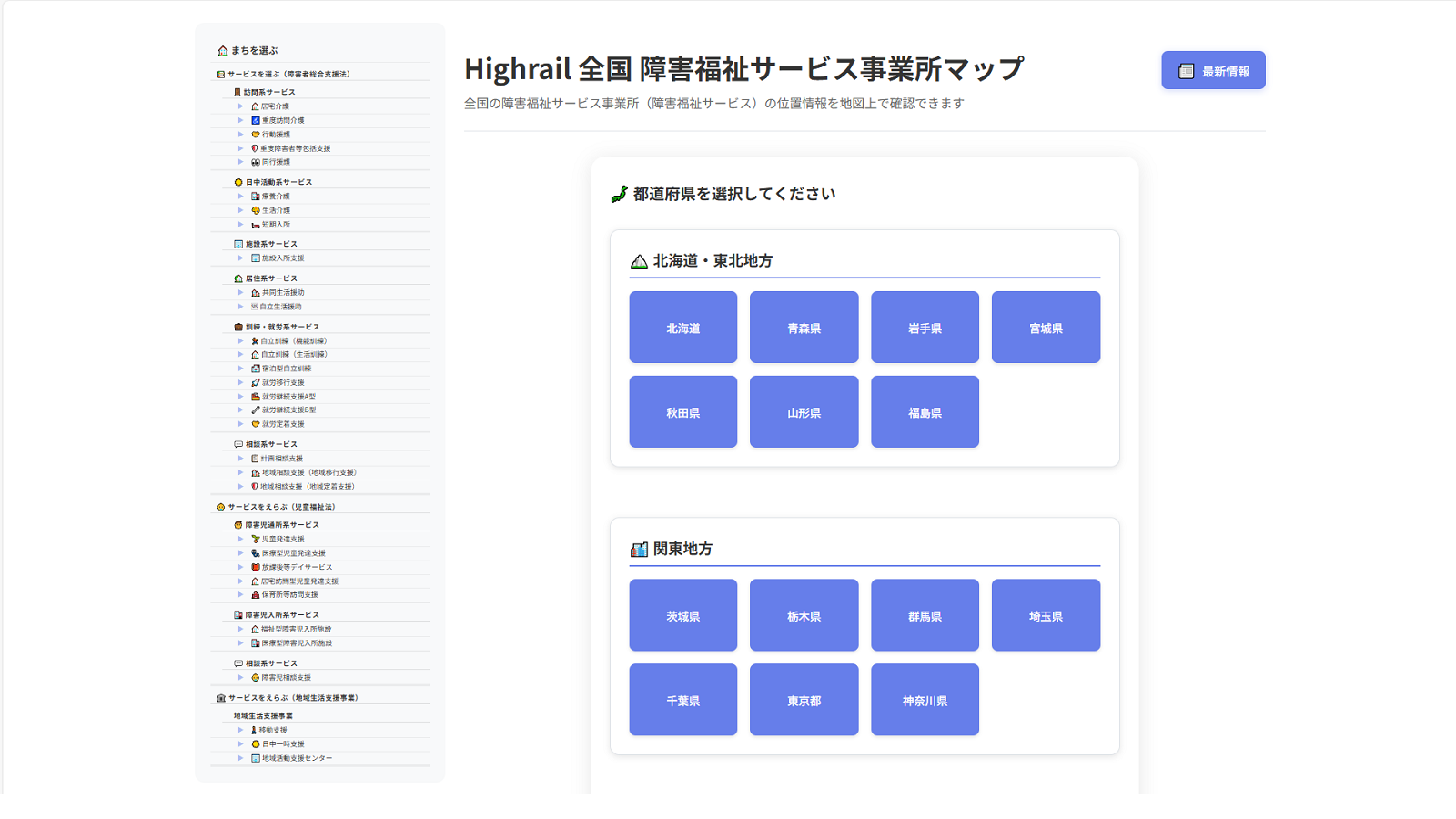Click the まちを選ぶ sidebar link

pos(248,51)
